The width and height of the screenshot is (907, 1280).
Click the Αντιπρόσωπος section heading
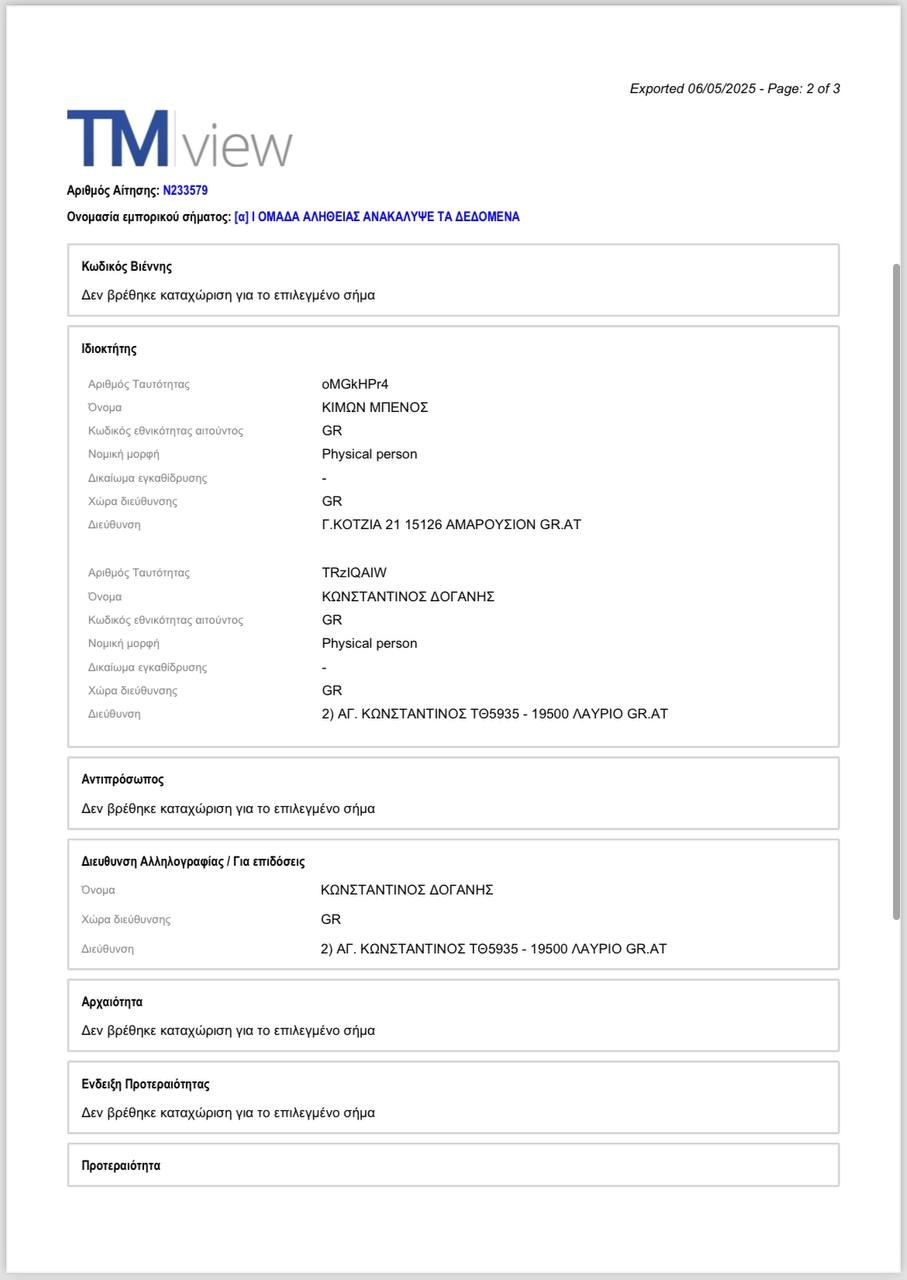(x=122, y=779)
